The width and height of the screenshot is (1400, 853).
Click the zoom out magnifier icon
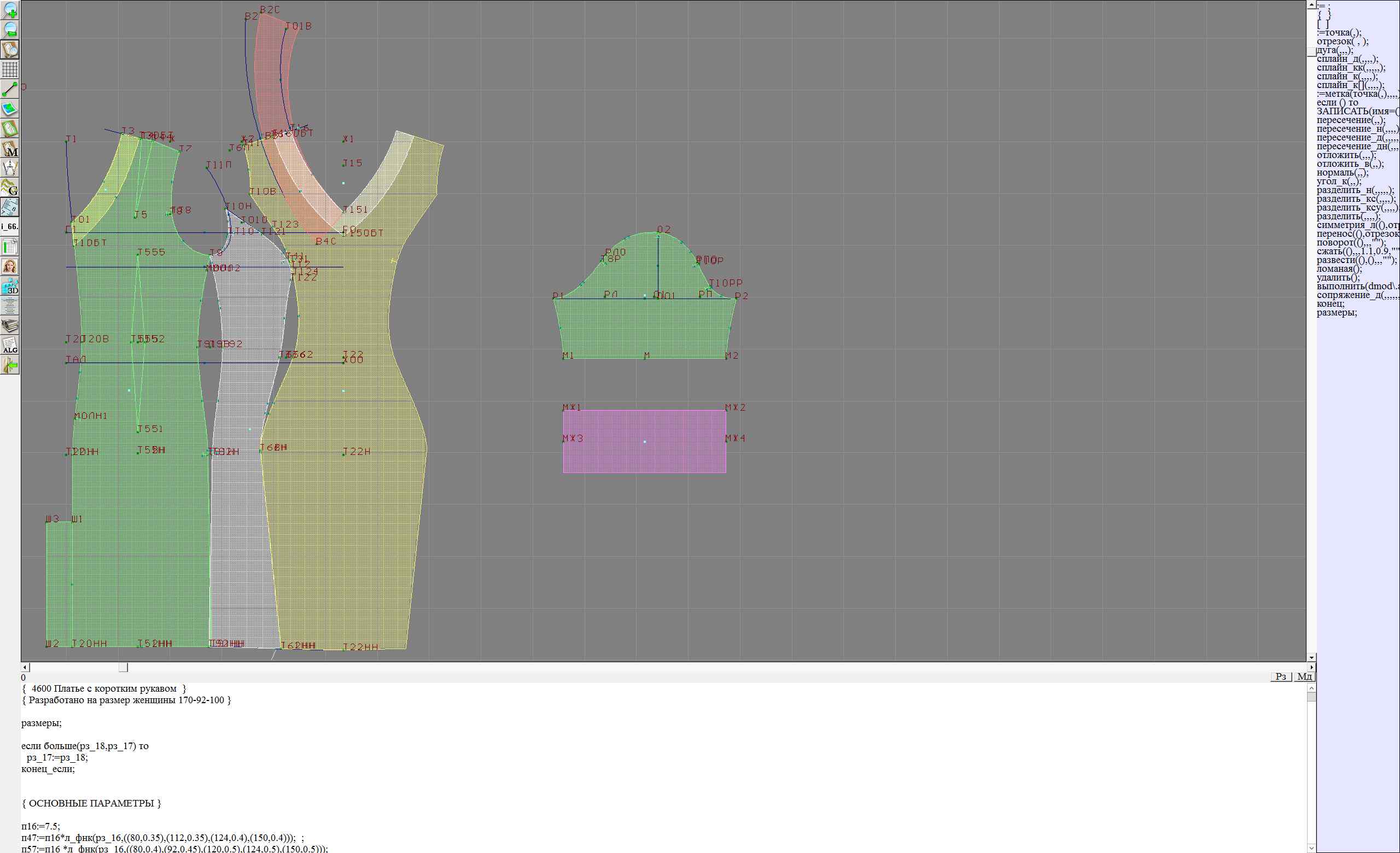click(x=10, y=30)
